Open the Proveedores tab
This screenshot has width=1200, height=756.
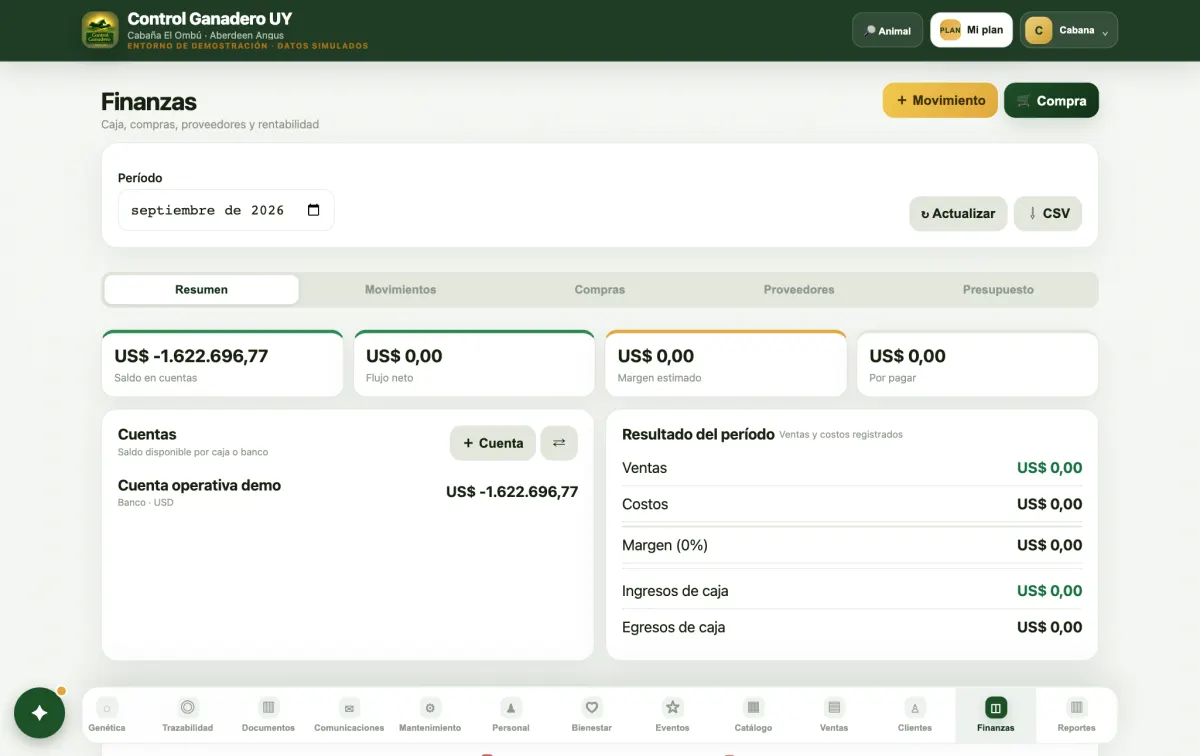[799, 290]
